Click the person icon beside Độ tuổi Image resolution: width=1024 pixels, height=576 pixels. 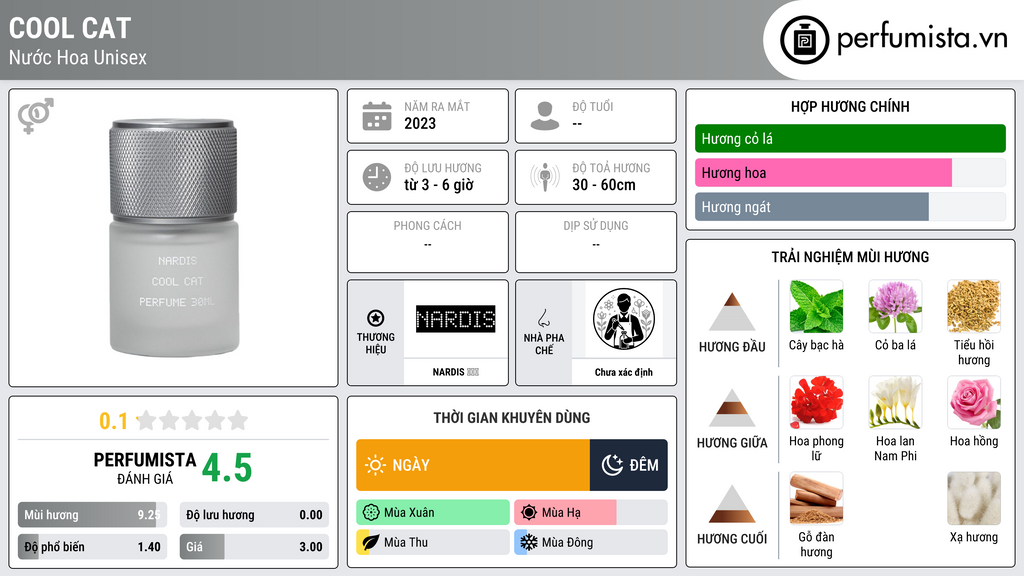click(x=545, y=116)
